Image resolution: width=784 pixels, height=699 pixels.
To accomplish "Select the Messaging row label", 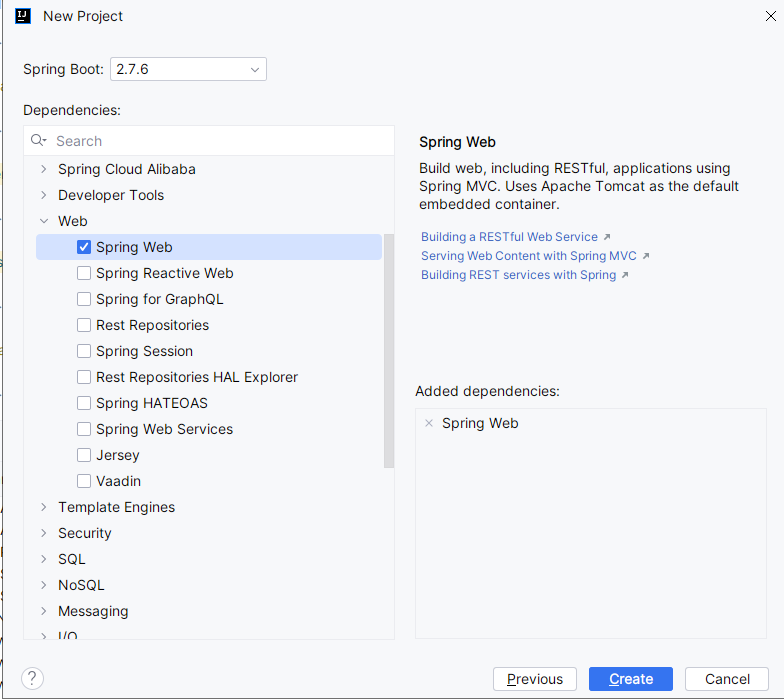I will 93,611.
